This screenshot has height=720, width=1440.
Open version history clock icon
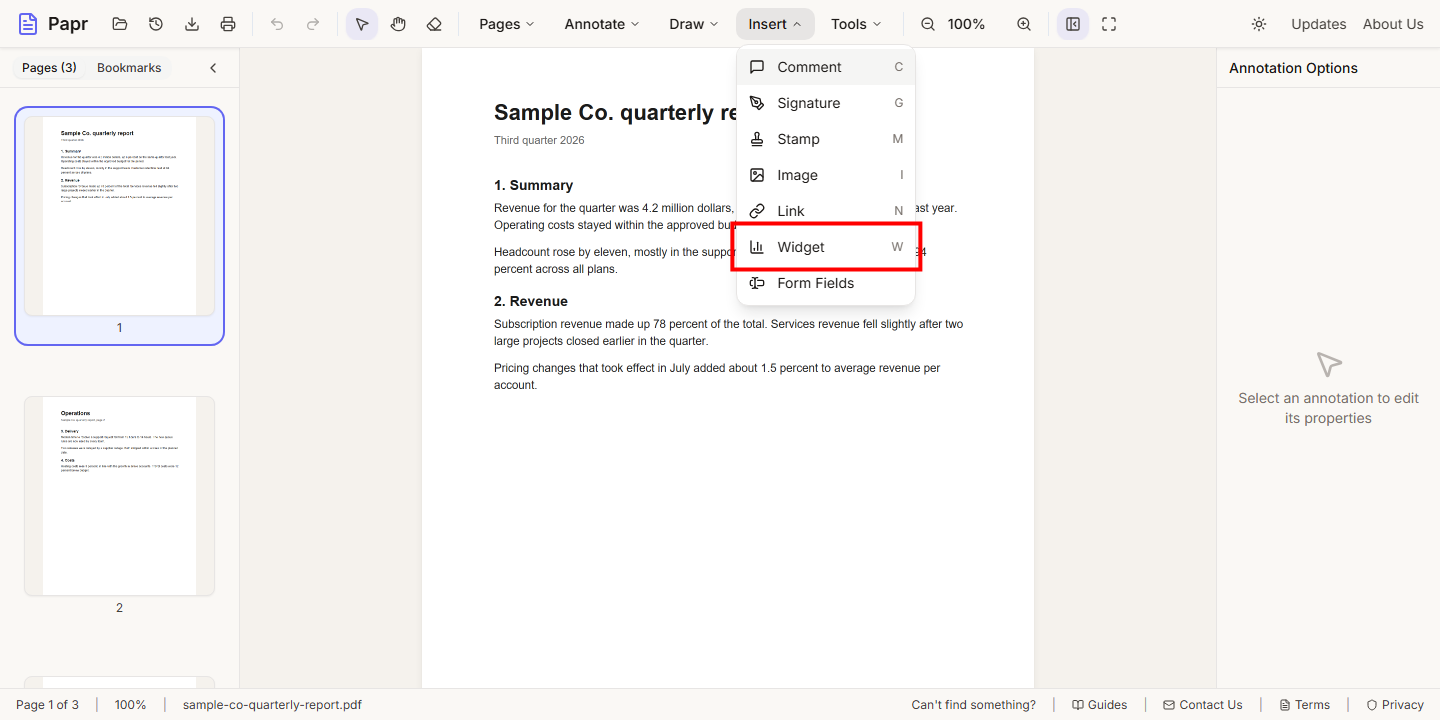click(x=156, y=24)
